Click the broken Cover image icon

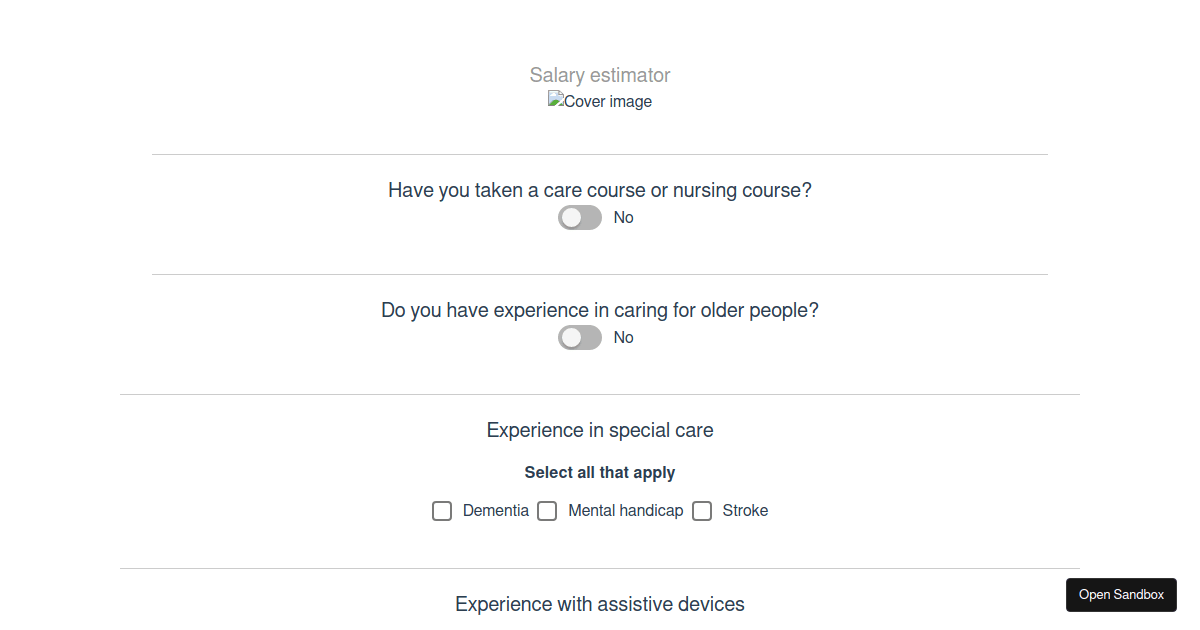tap(556, 100)
